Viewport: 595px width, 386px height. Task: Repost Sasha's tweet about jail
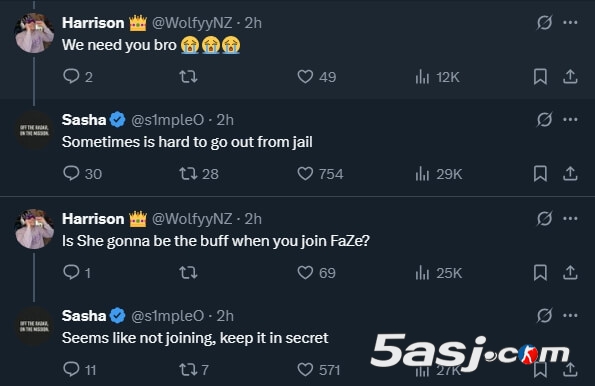pos(198,174)
